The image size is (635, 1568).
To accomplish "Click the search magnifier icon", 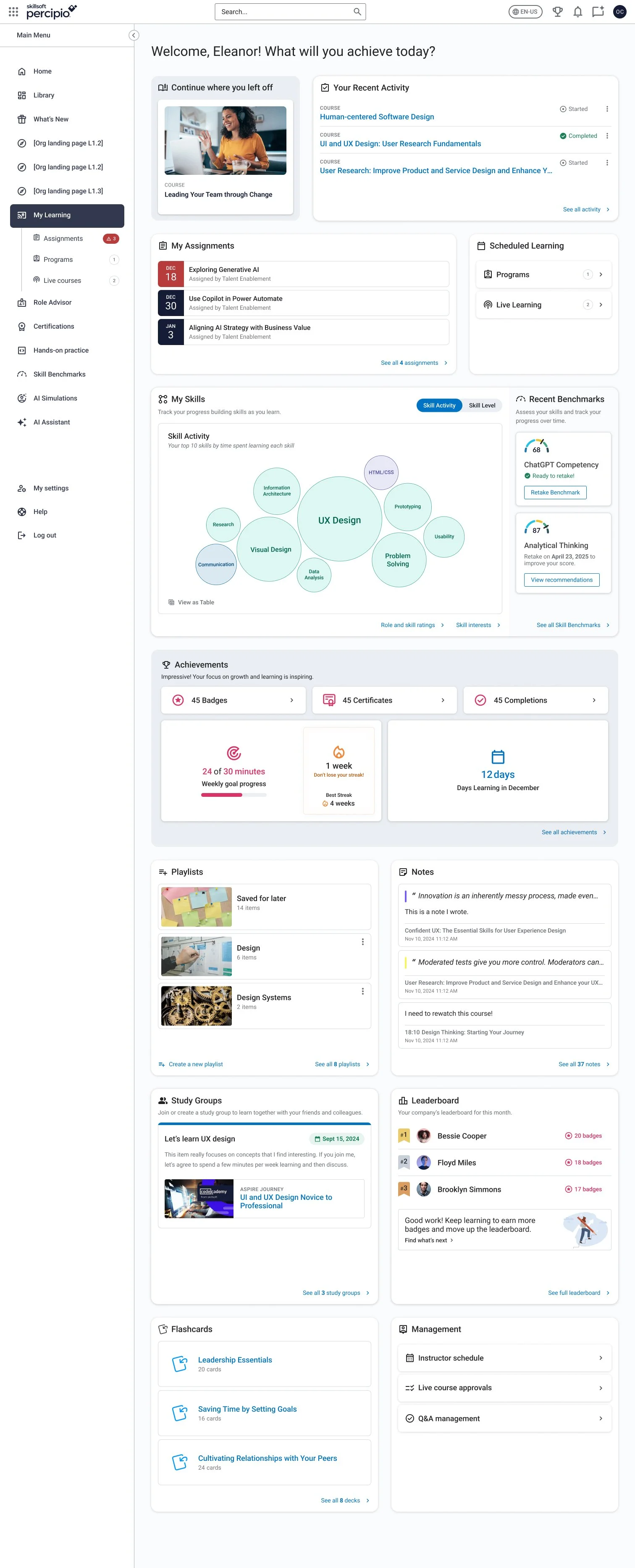I will (x=357, y=12).
